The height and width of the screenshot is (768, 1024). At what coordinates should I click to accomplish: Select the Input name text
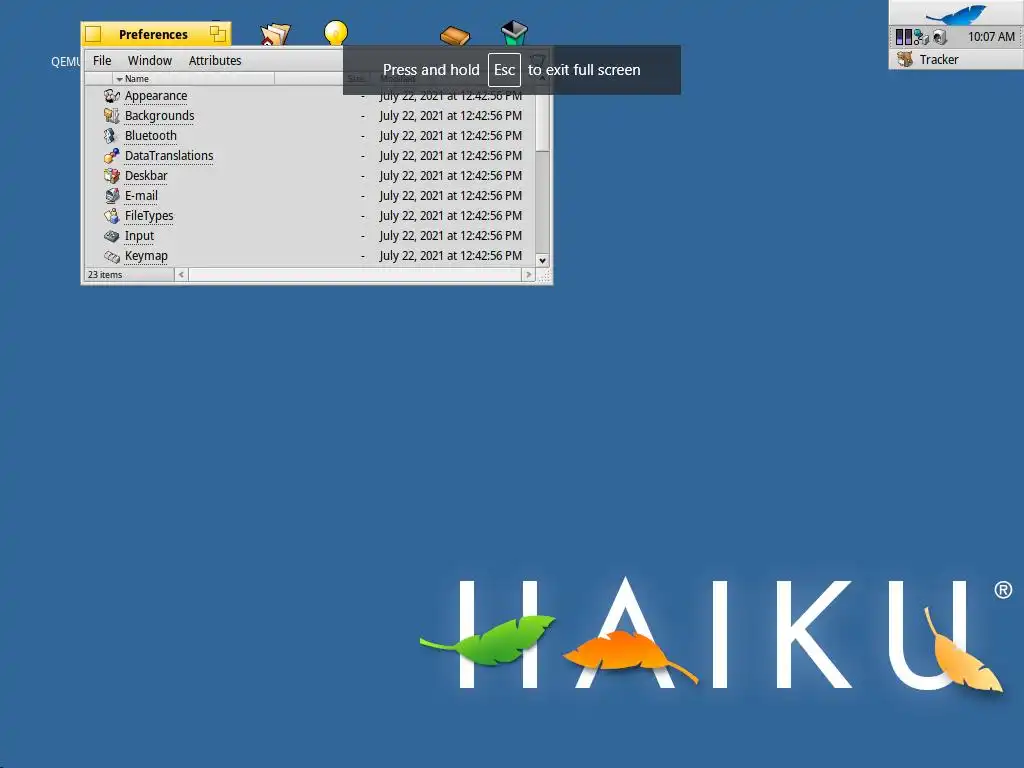point(139,236)
